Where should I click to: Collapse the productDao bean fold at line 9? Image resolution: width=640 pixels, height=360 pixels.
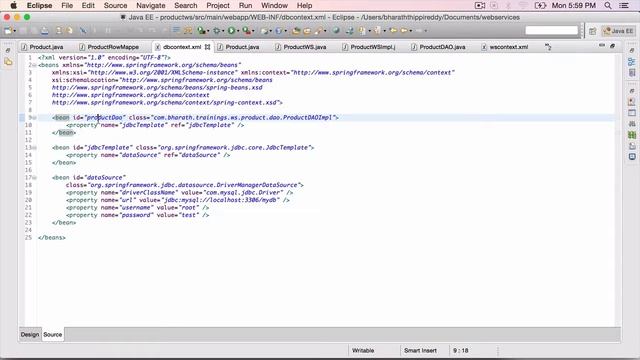[x=34, y=118]
